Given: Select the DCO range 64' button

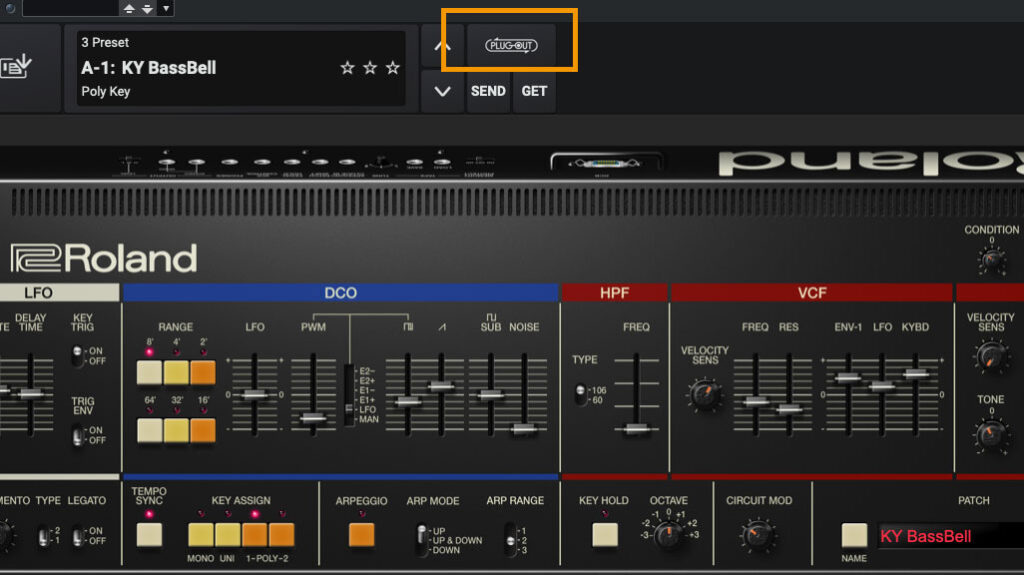Looking at the screenshot, I should [150, 431].
